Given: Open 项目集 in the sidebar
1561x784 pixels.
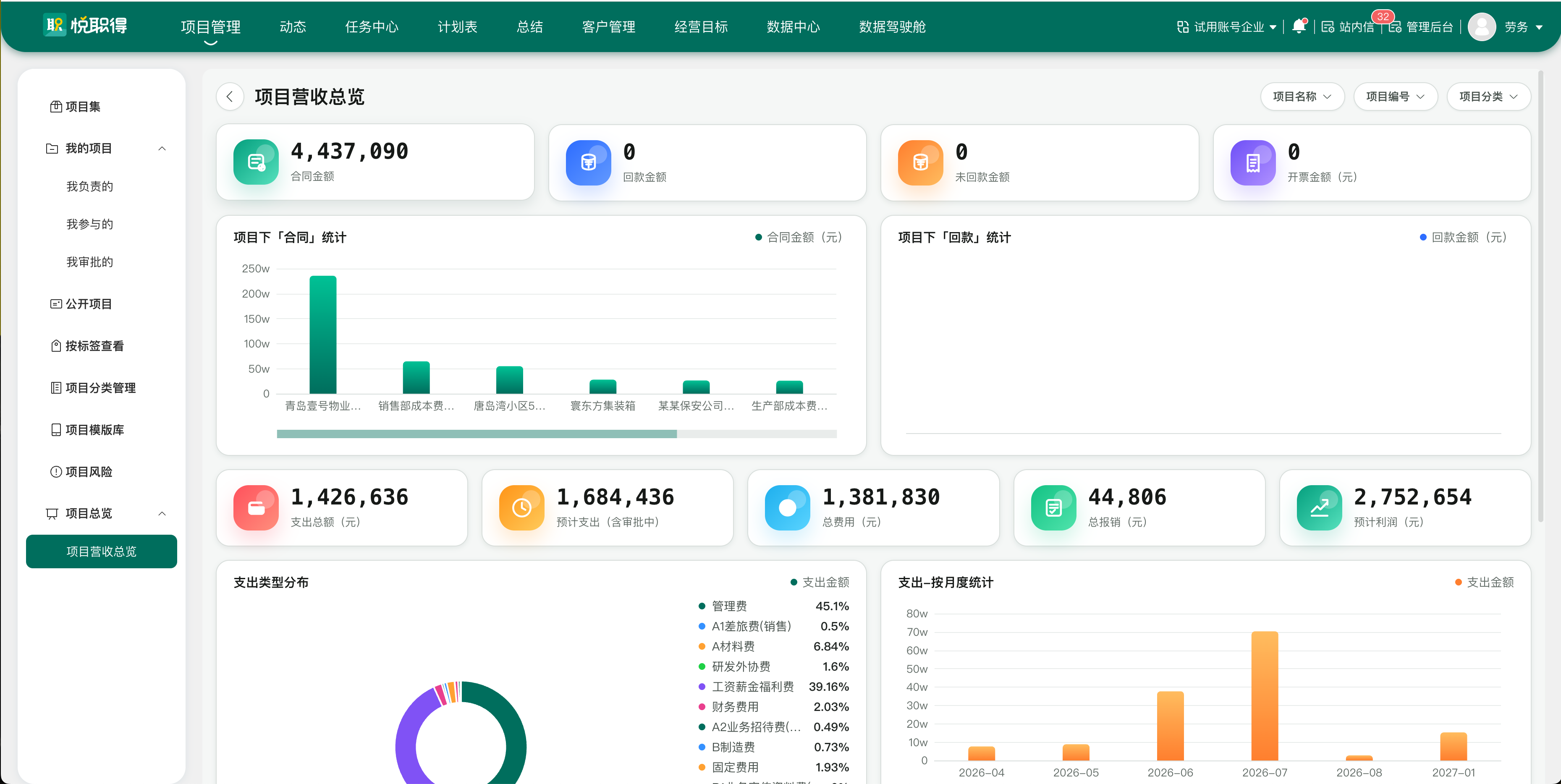Looking at the screenshot, I should (75, 107).
